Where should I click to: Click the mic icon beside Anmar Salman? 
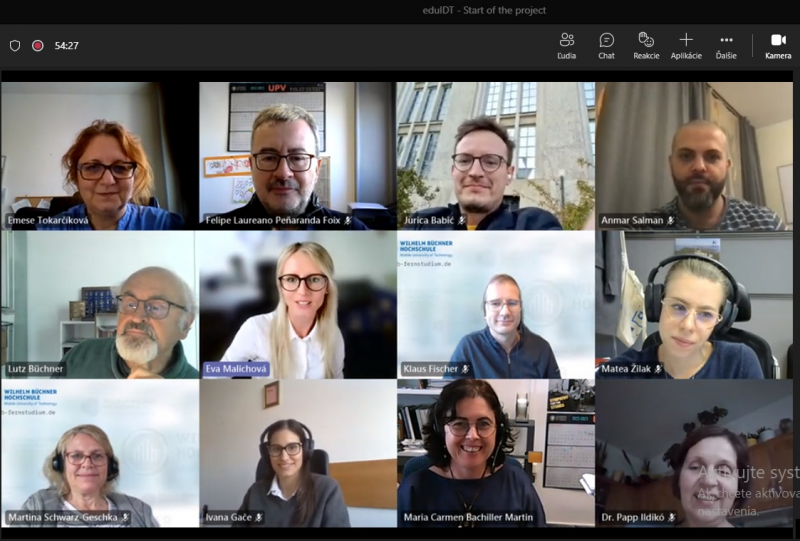671,220
